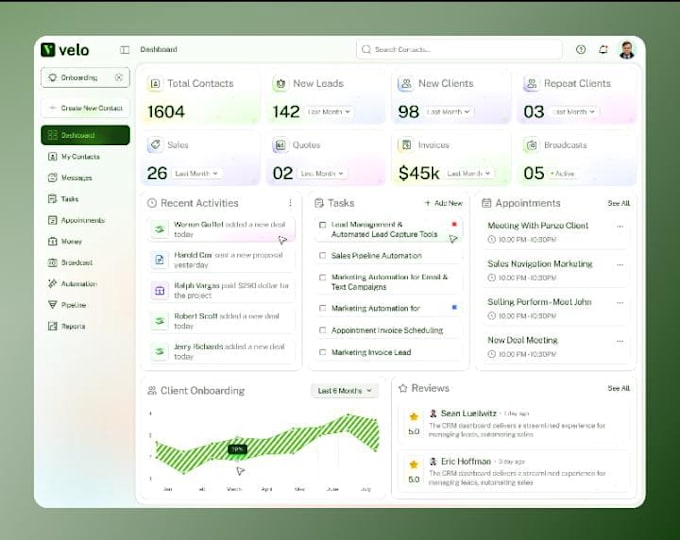
Task: Open Client Onboarding Last 6 Months dropdown
Action: 344,391
